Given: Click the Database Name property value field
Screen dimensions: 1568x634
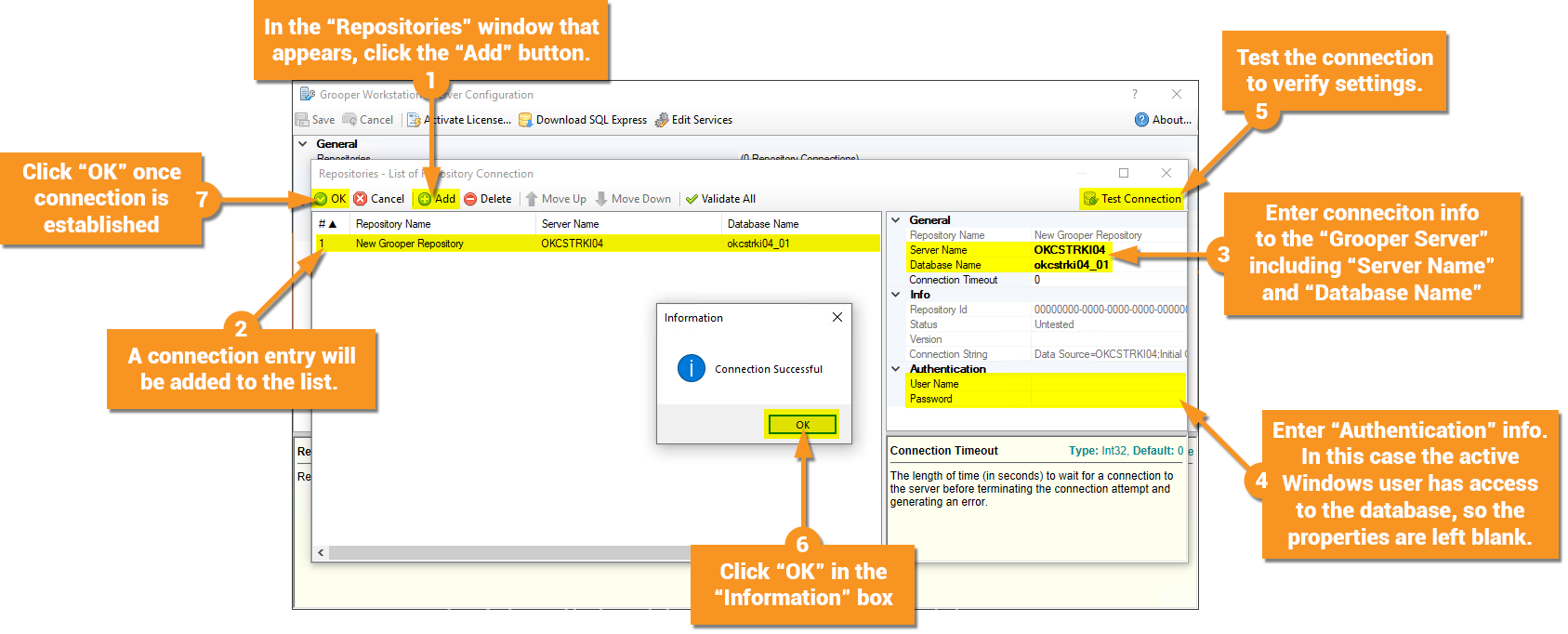Looking at the screenshot, I should coord(1109,265).
